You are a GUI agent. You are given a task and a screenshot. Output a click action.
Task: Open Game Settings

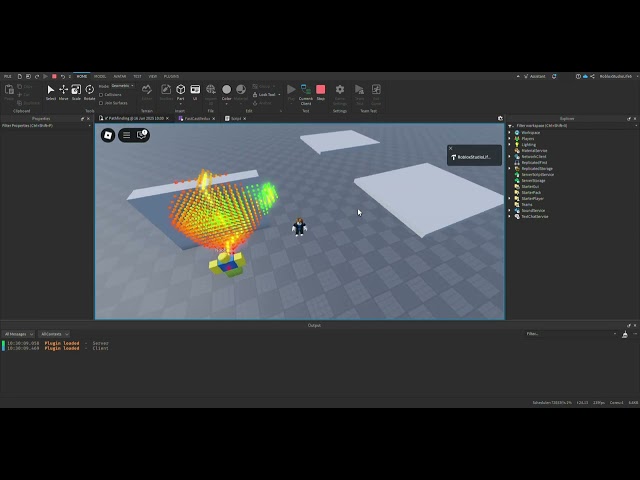pos(340,95)
